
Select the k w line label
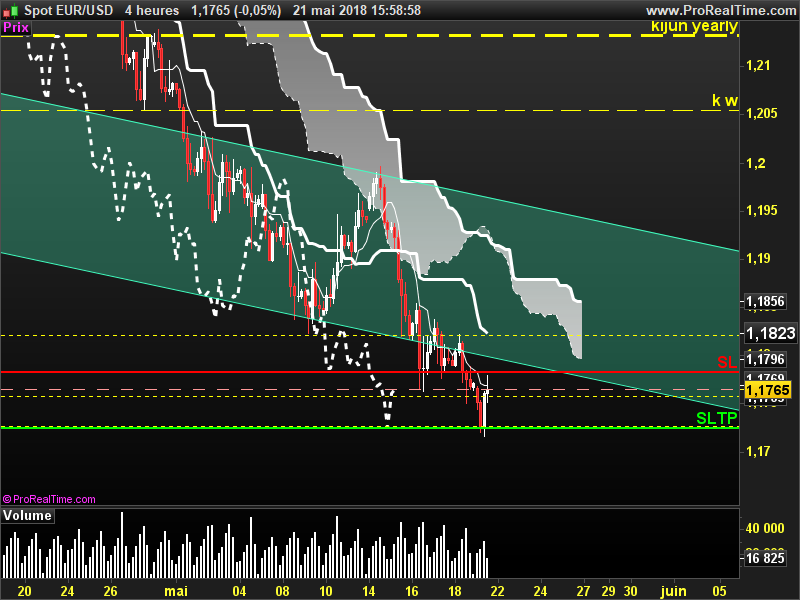point(724,101)
